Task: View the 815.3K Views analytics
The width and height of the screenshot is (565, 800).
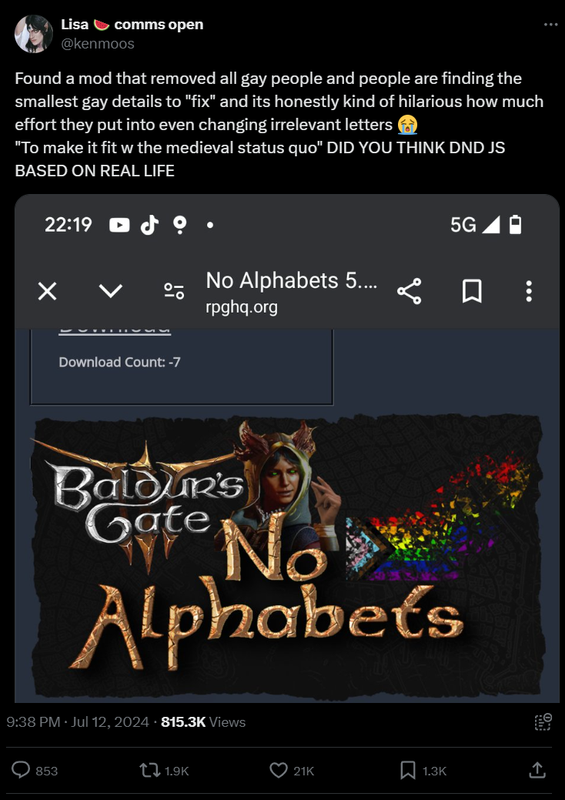Action: pos(203,722)
